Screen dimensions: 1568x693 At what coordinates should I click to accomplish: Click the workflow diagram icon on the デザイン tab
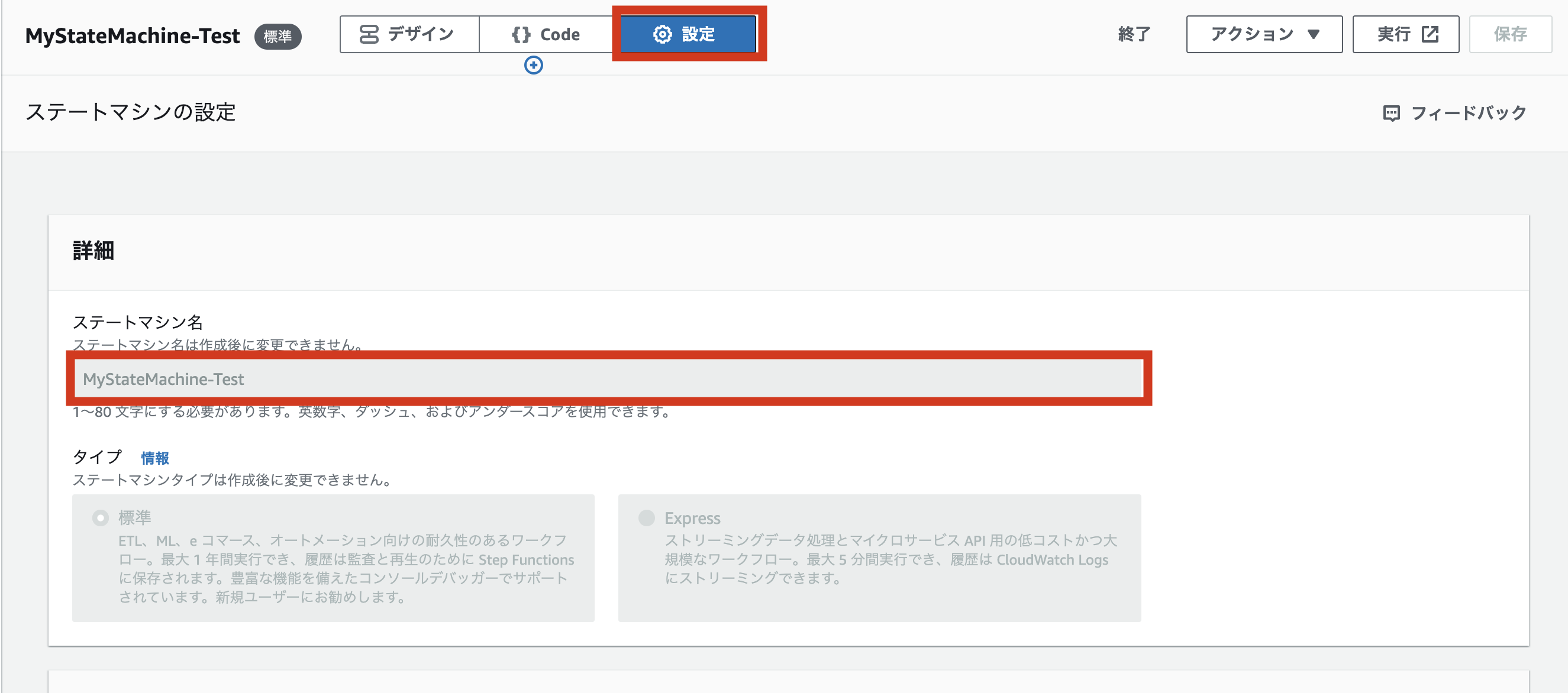(x=369, y=34)
